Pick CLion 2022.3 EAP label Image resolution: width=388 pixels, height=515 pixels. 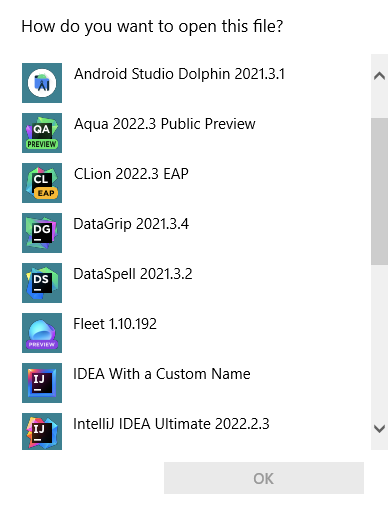tap(131, 174)
